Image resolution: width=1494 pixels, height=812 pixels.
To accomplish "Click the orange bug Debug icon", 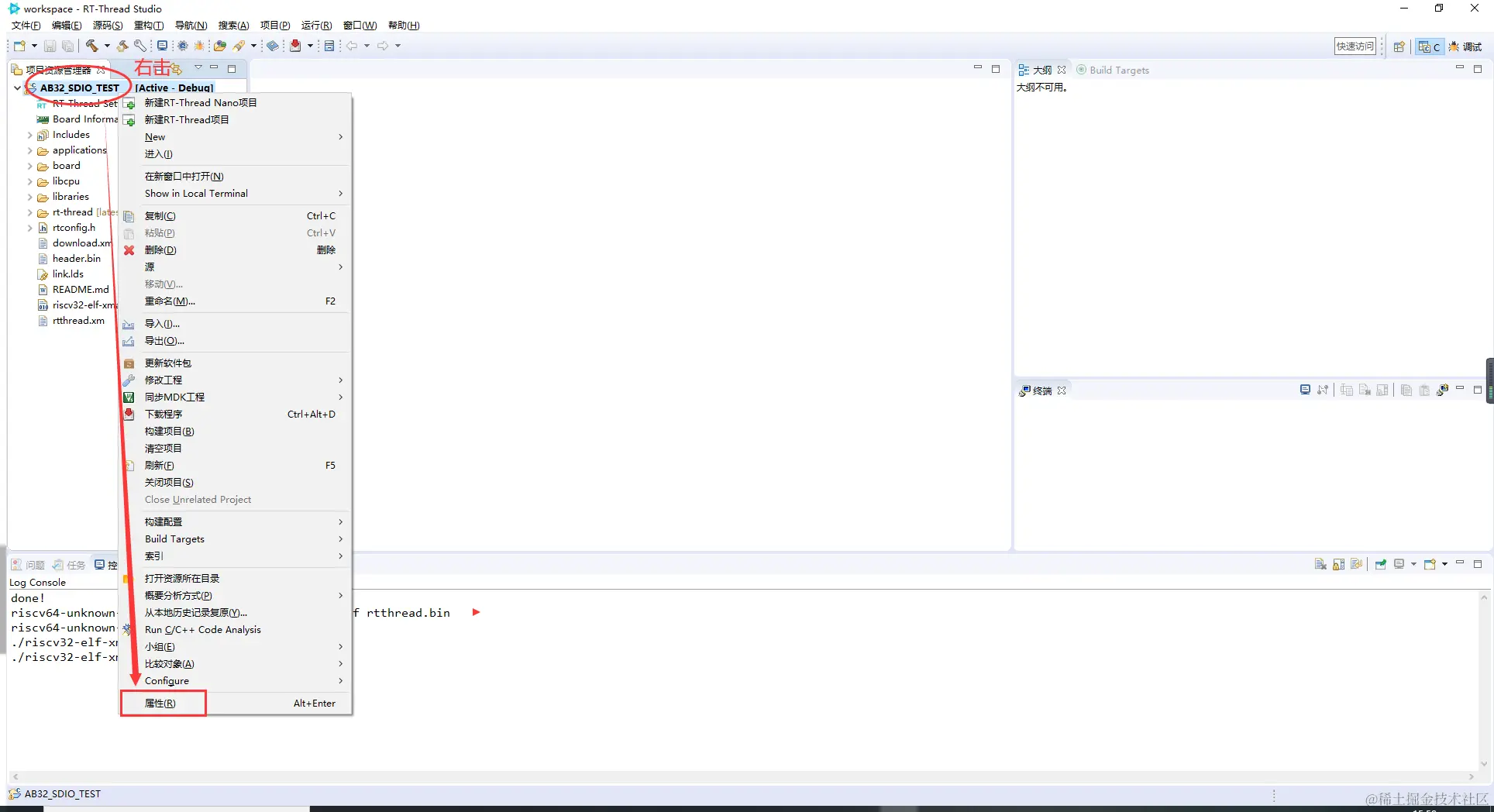I will (199, 46).
